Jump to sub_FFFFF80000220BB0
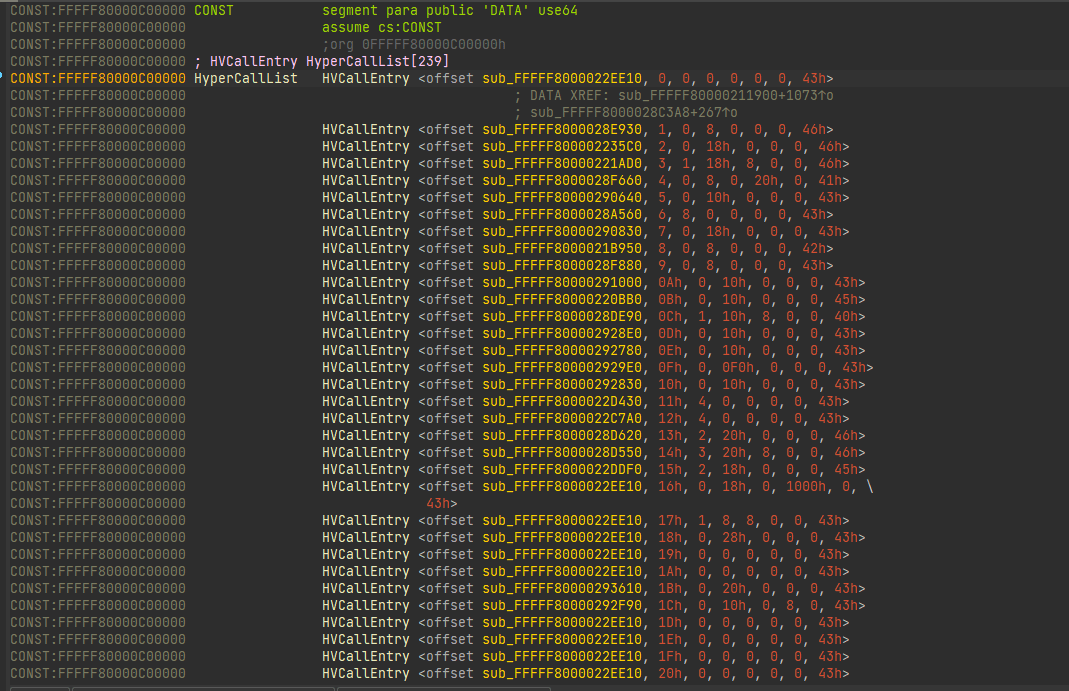This screenshot has height=691, width=1069. (562, 299)
